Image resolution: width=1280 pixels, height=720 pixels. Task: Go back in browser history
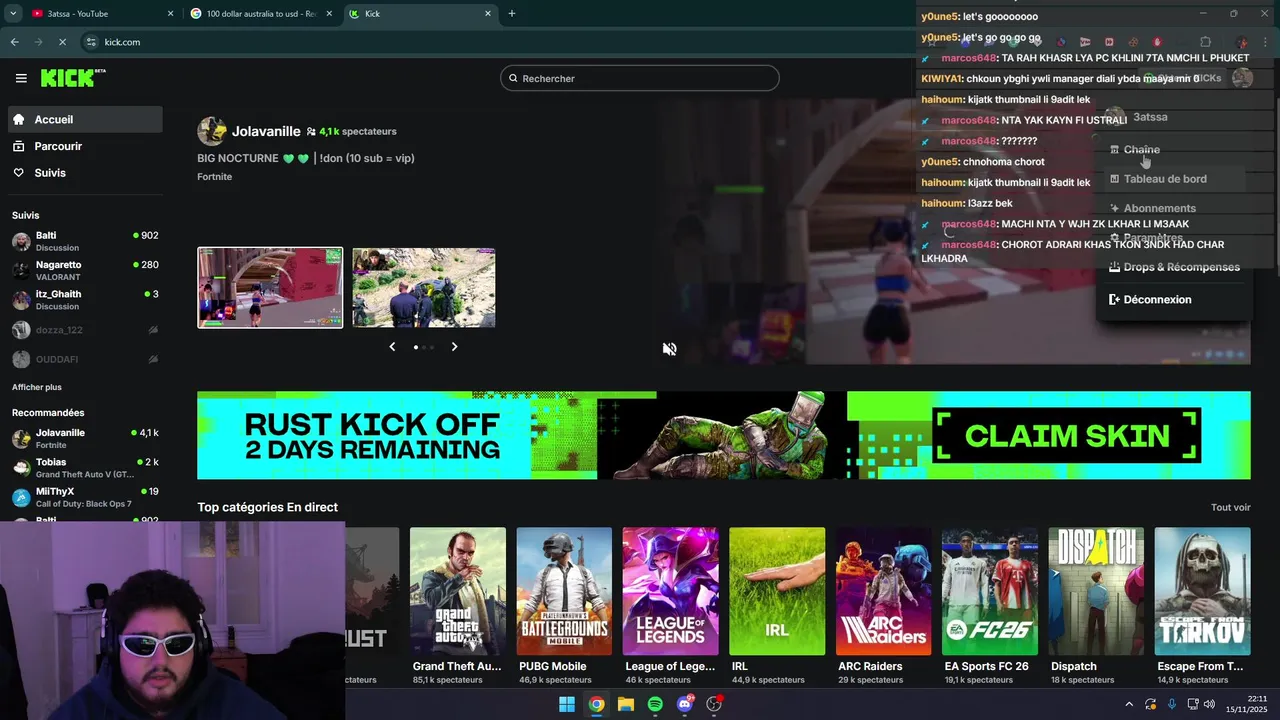(x=14, y=42)
